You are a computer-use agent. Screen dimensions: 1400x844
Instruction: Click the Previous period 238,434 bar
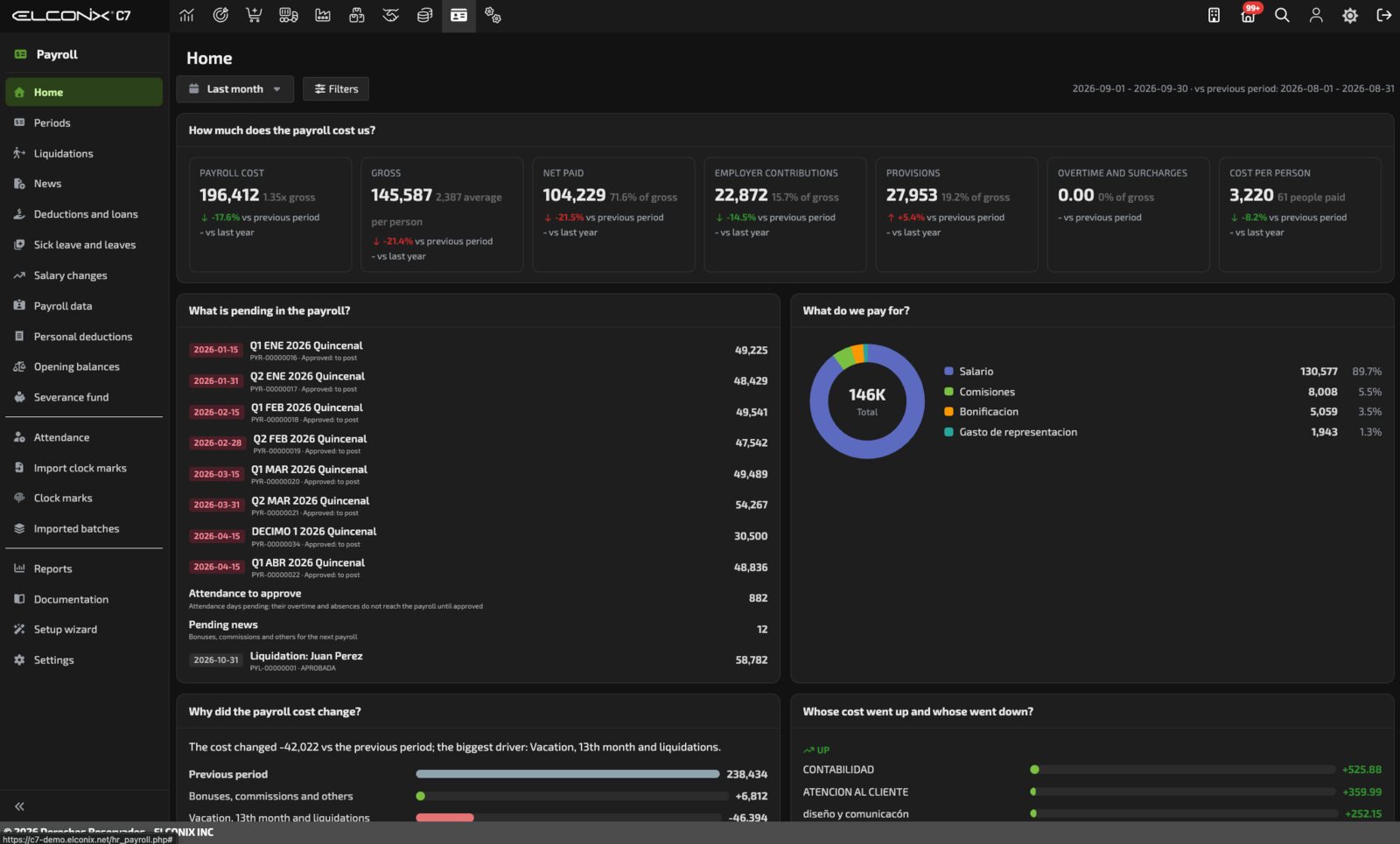click(568, 774)
